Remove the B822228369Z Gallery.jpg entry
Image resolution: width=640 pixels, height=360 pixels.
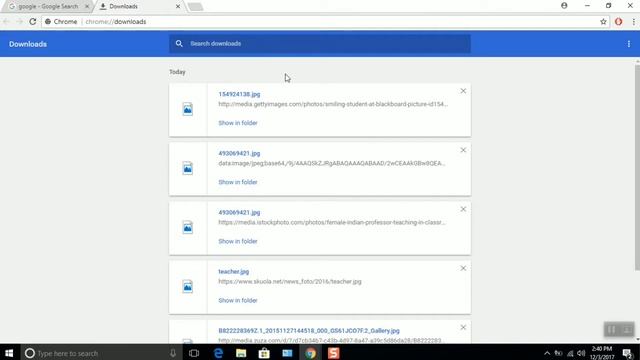463,327
